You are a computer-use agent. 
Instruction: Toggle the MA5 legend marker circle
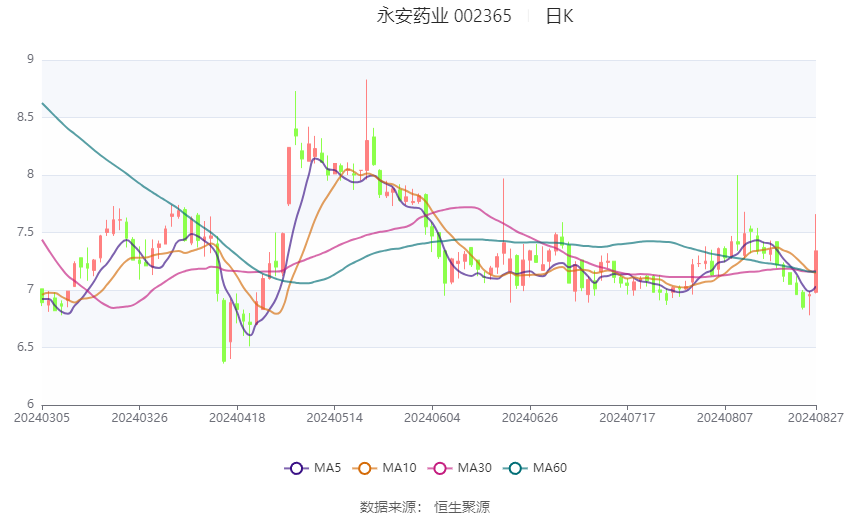(296, 468)
